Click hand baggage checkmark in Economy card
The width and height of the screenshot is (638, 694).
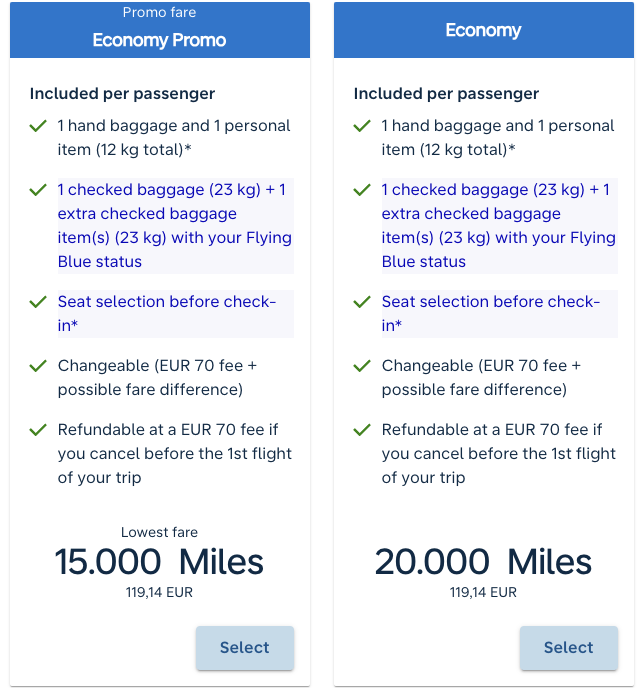[363, 127]
